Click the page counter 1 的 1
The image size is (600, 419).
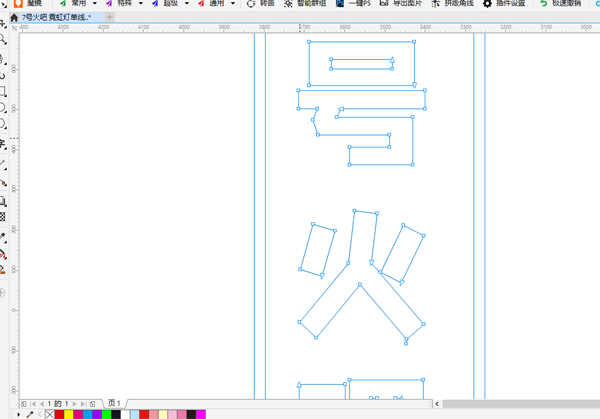(x=58, y=404)
